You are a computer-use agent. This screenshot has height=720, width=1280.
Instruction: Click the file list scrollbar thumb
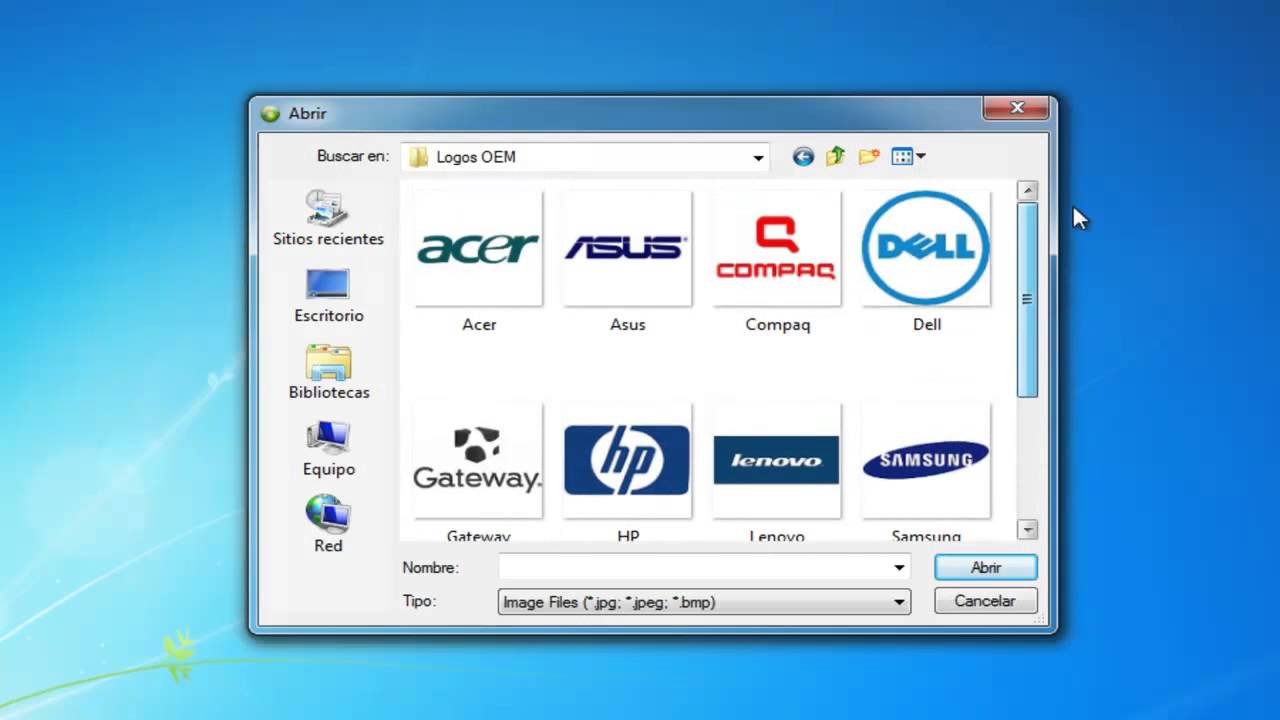[1027, 299]
